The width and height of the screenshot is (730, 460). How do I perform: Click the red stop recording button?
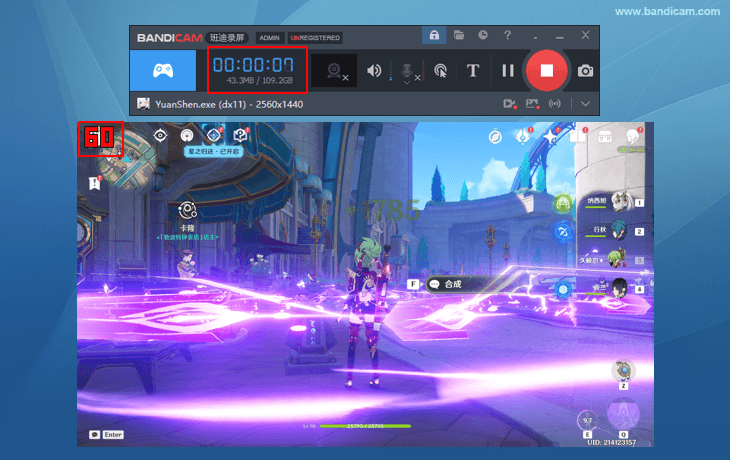point(546,71)
